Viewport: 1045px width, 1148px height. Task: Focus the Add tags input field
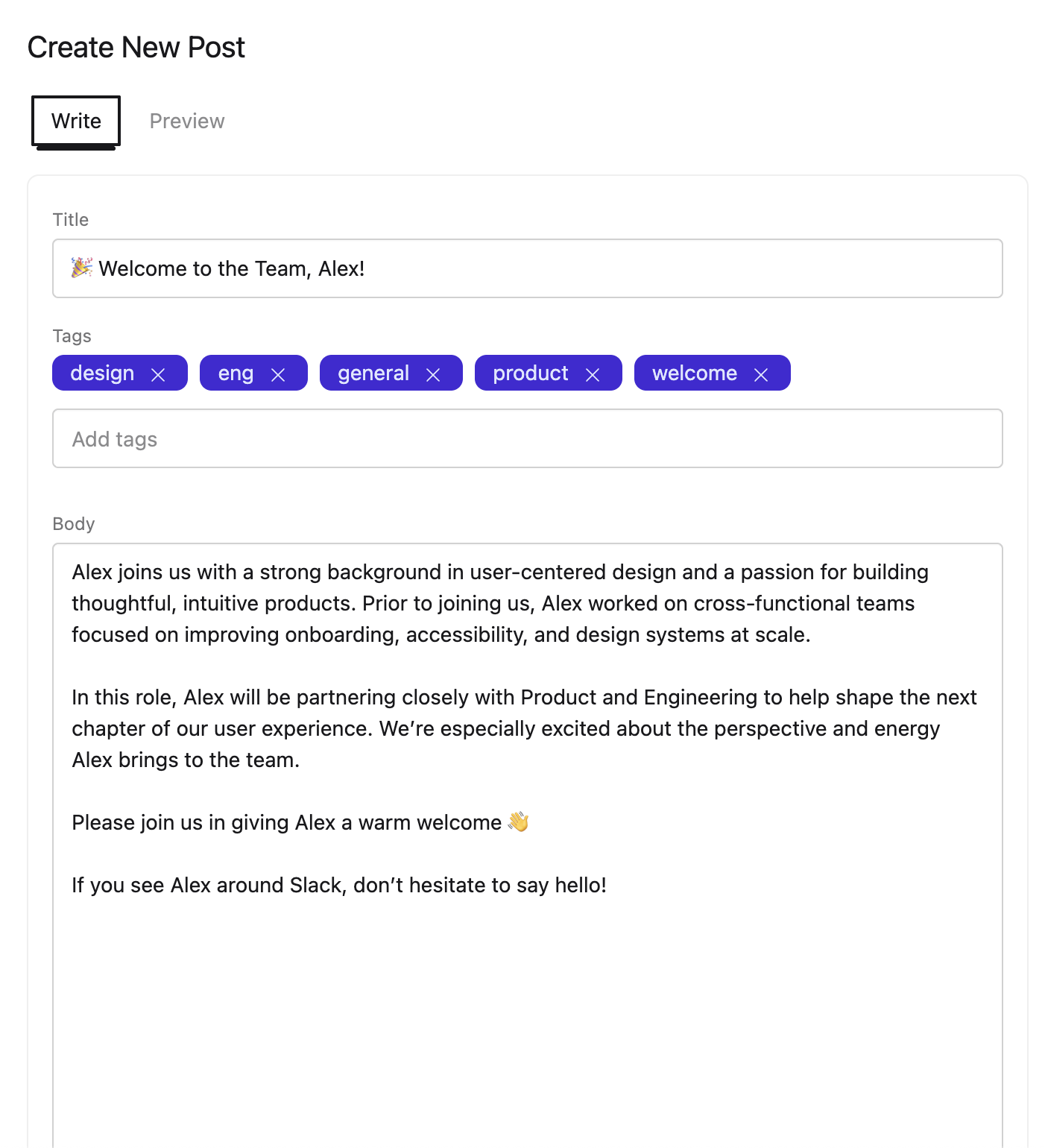527,439
